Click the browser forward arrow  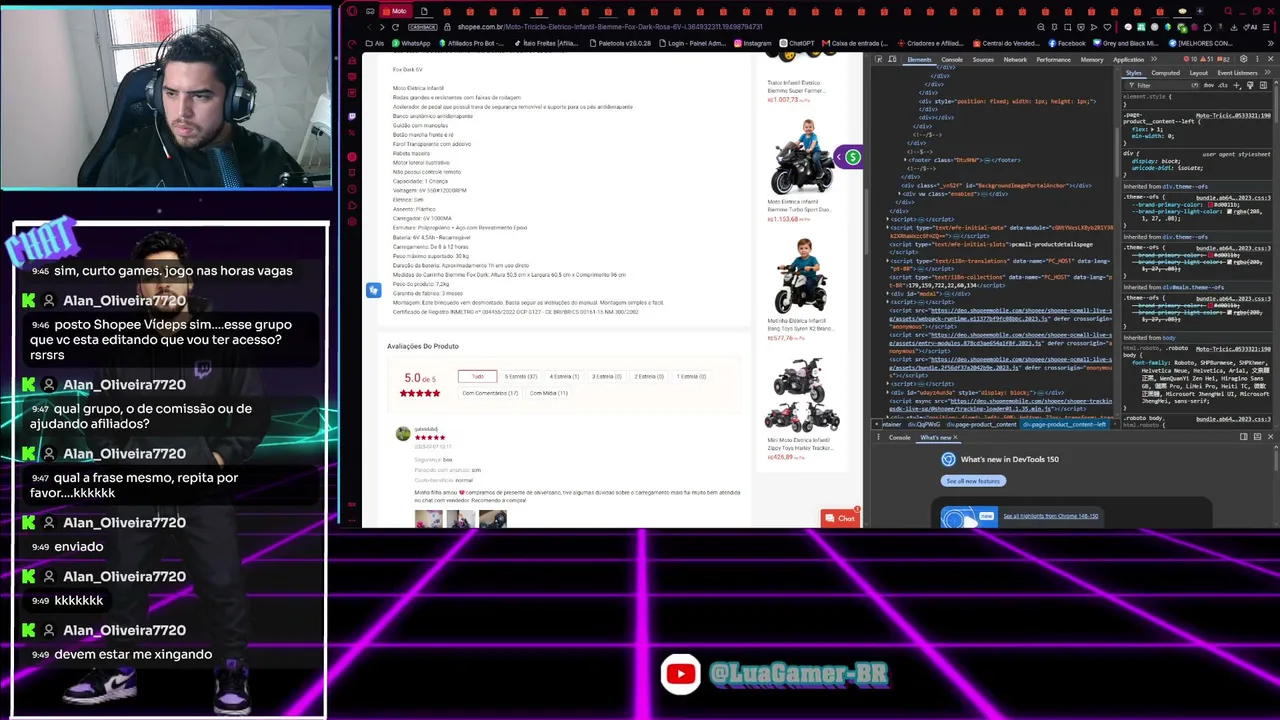(381, 27)
